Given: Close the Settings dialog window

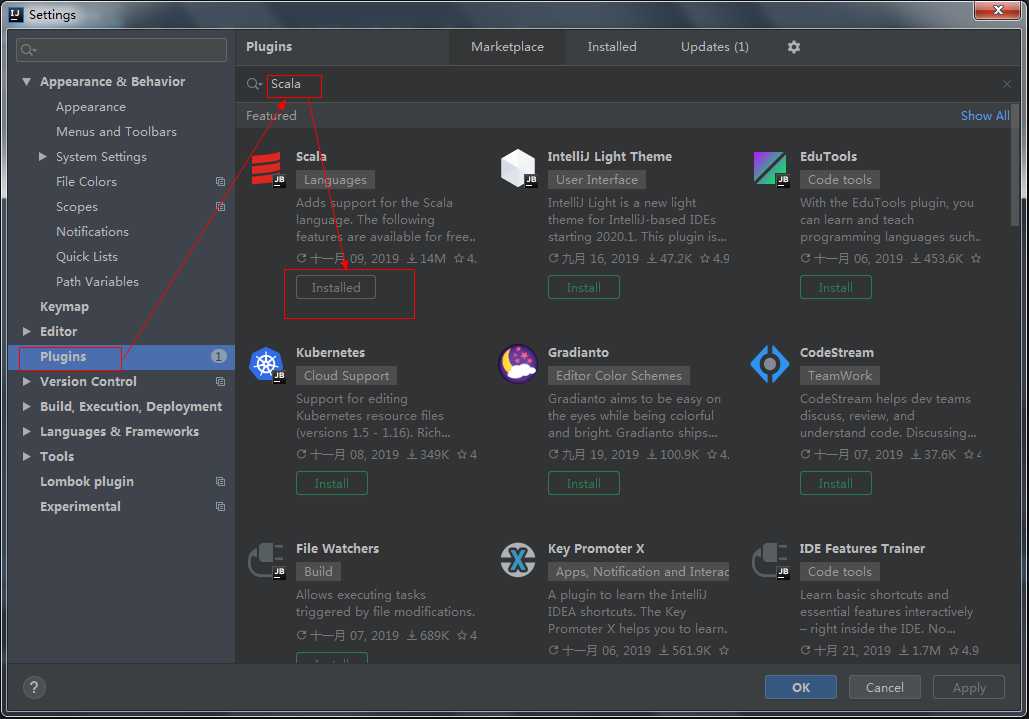Looking at the screenshot, I should pyautogui.click(x=997, y=10).
